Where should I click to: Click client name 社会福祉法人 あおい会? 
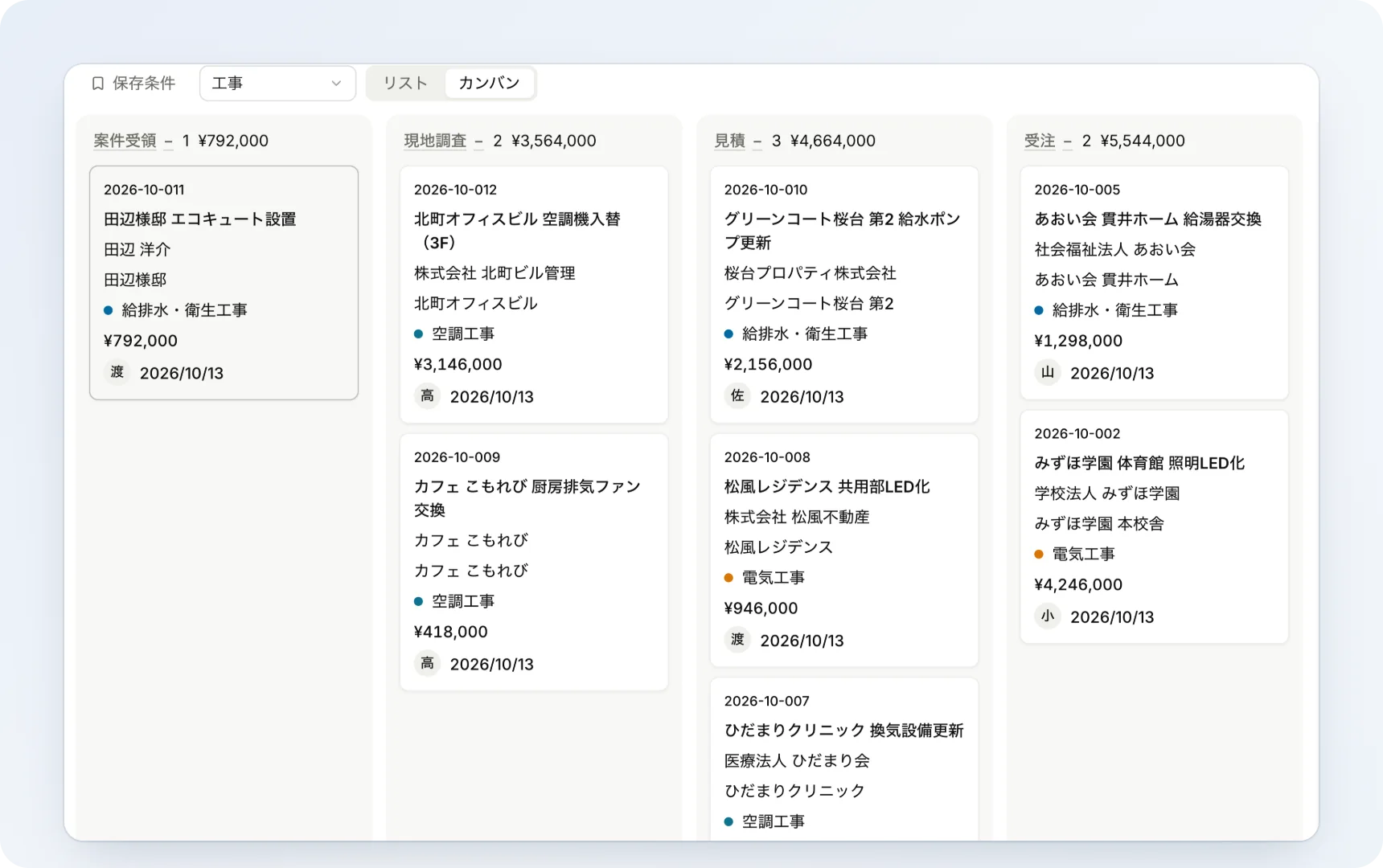tap(1115, 250)
